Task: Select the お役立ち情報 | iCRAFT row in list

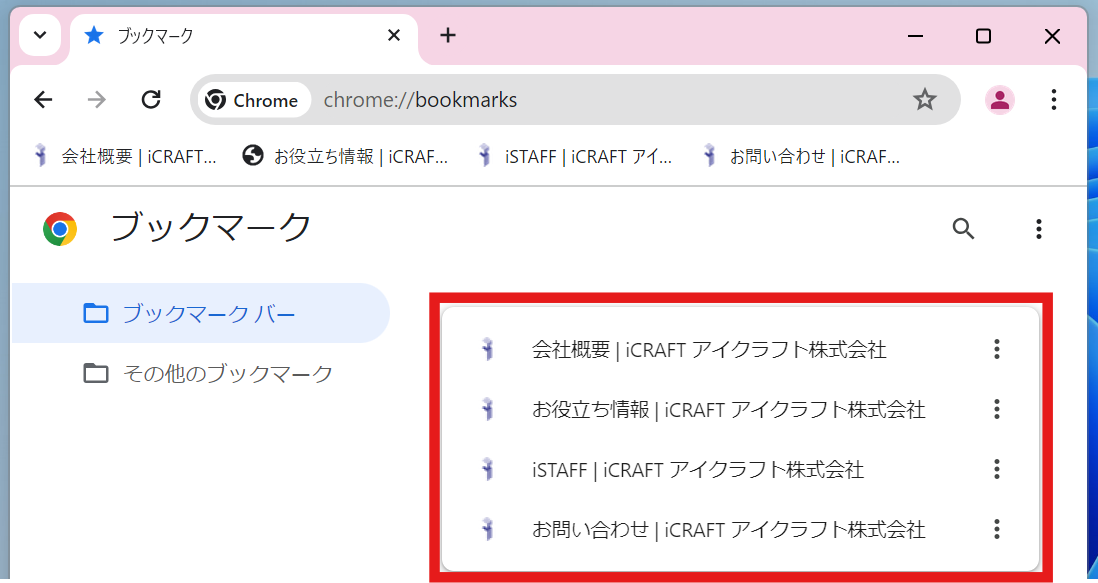Action: [740, 409]
